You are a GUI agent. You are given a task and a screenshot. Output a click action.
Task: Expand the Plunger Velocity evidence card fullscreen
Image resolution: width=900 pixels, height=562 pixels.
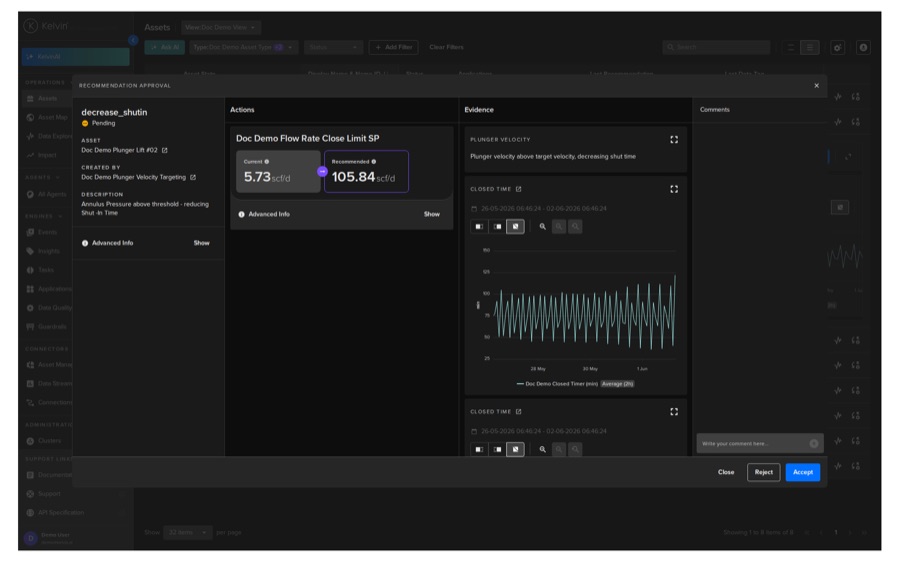[674, 139]
